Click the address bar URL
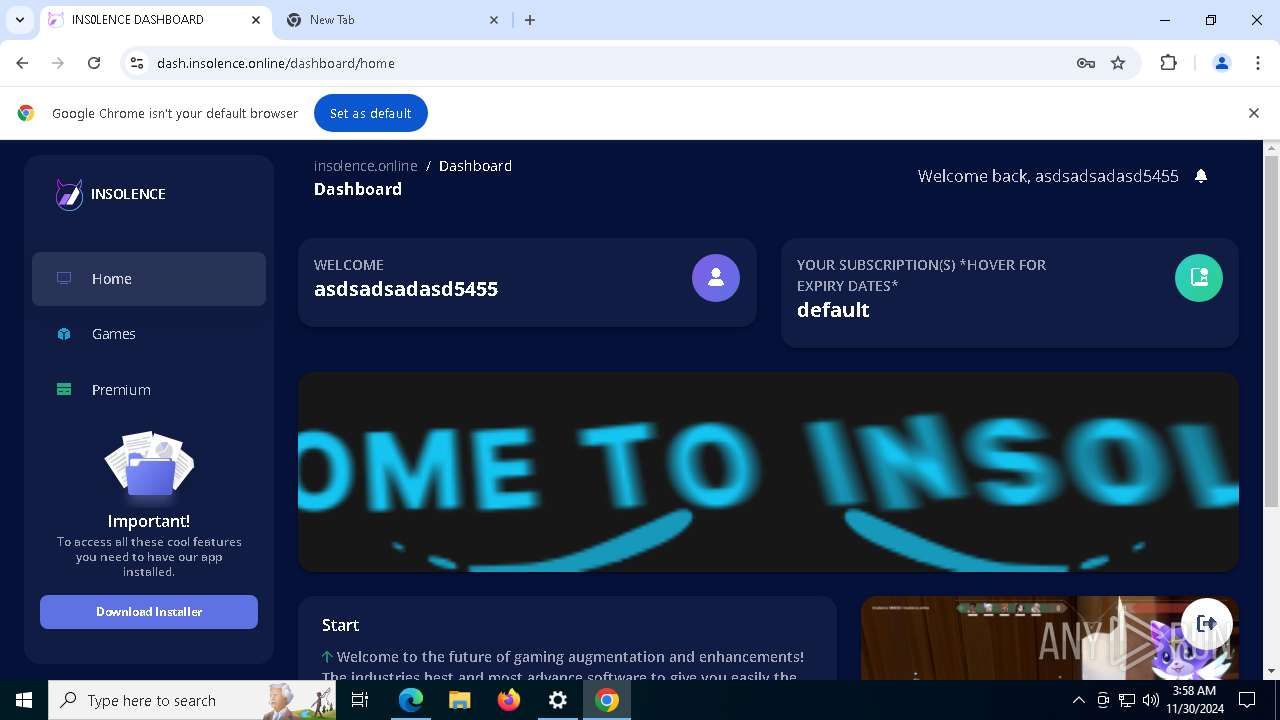The width and height of the screenshot is (1280, 720). [276, 63]
